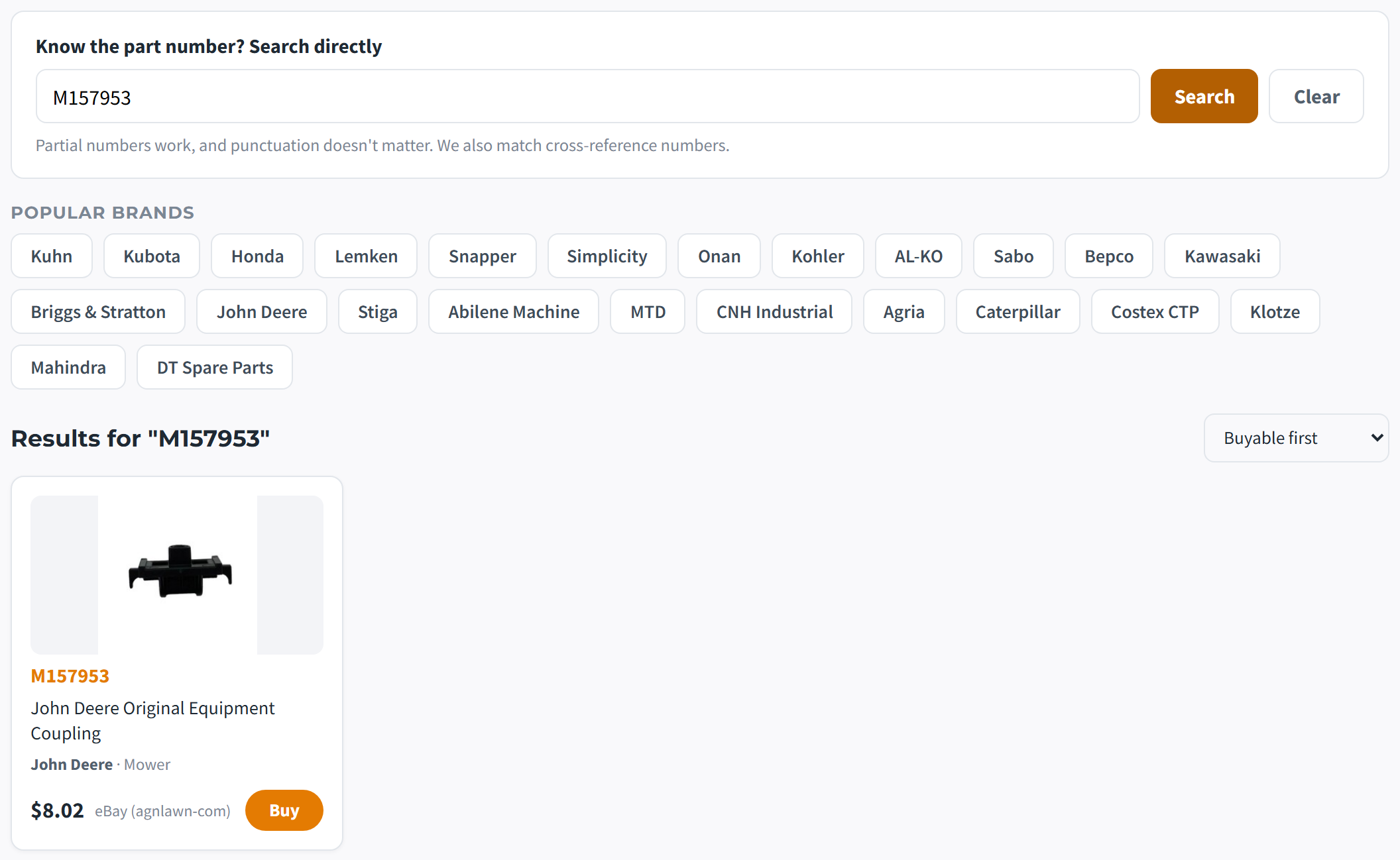
Task: Pick the Sabo brand
Action: pyautogui.click(x=1014, y=256)
